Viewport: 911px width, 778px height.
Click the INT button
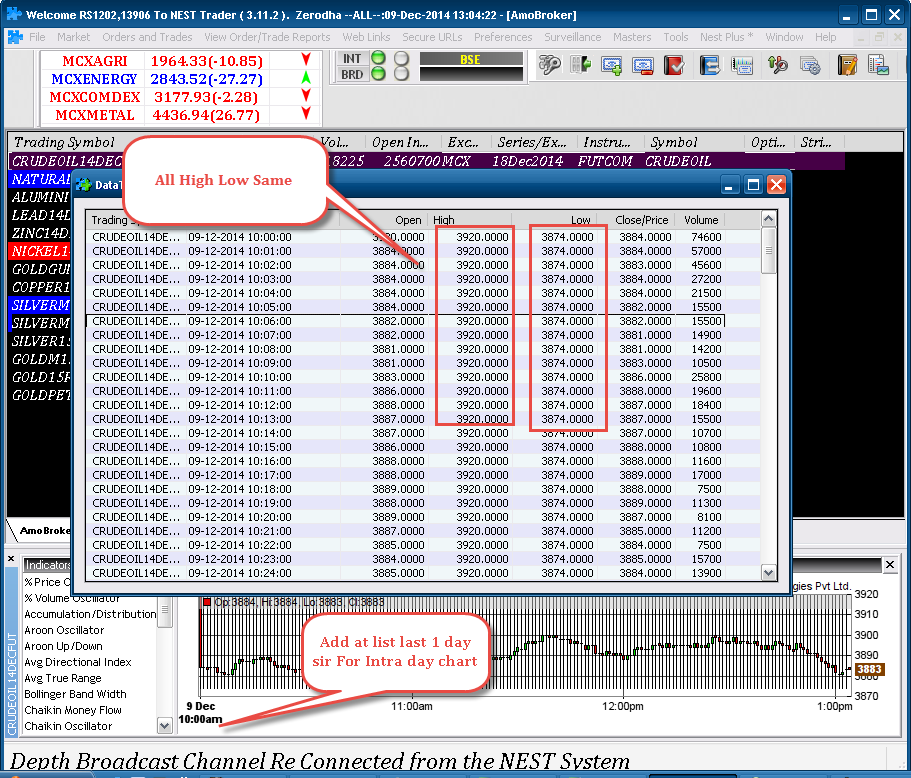[352, 58]
